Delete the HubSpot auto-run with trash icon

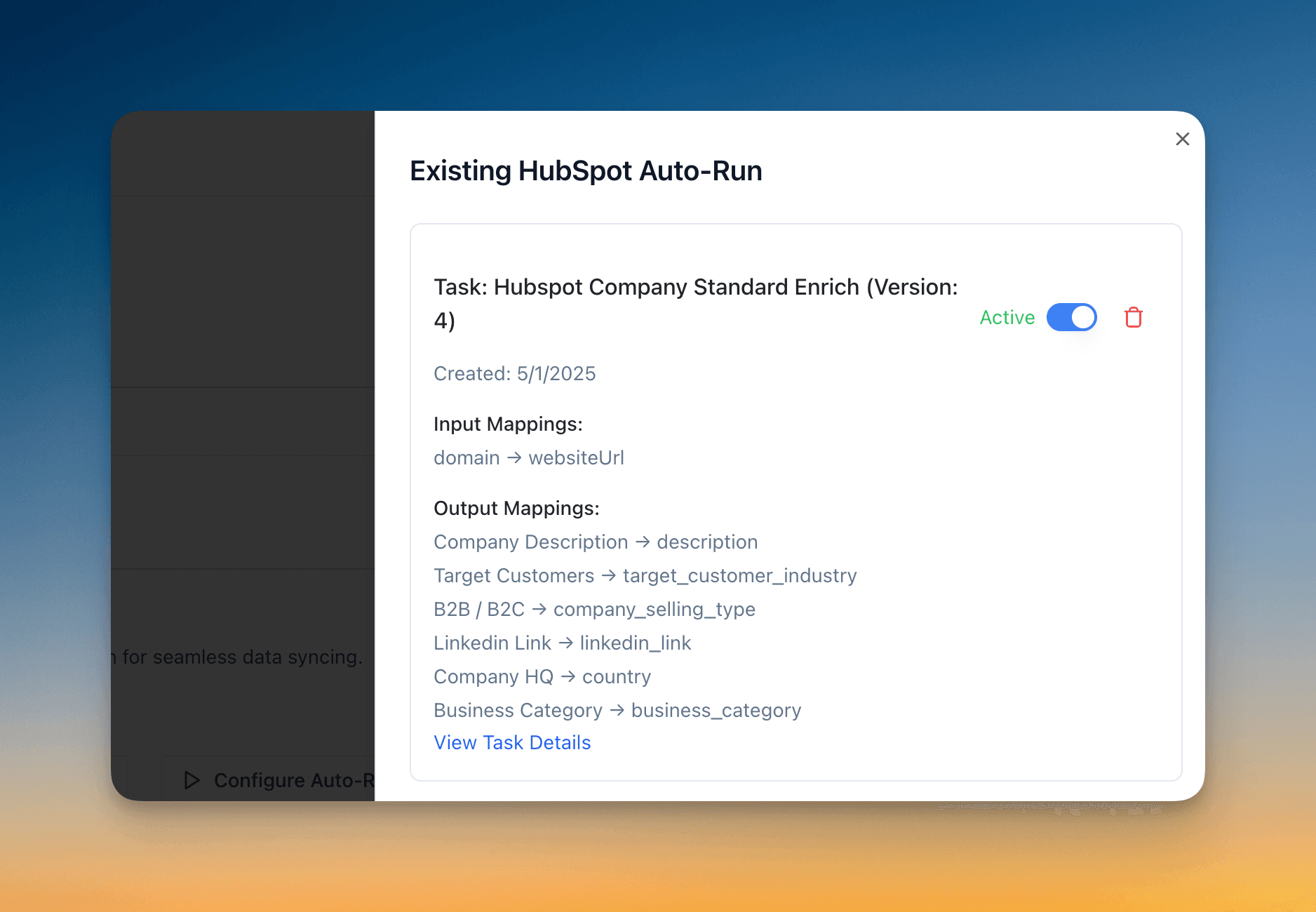click(x=1134, y=317)
